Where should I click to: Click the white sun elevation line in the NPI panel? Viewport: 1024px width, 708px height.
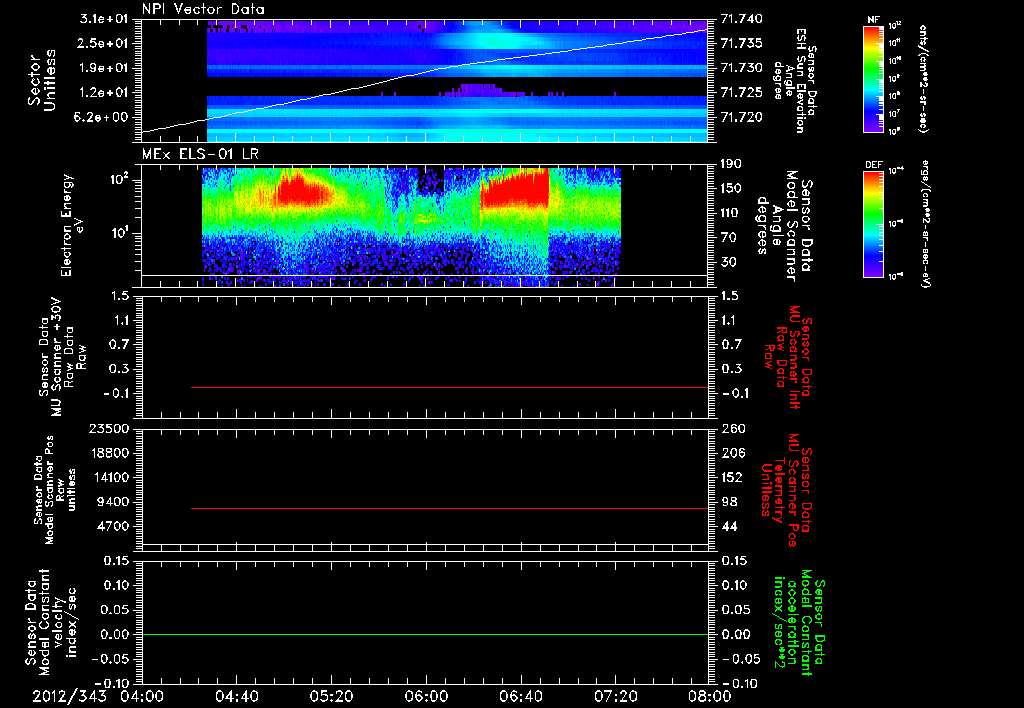tap(424, 80)
